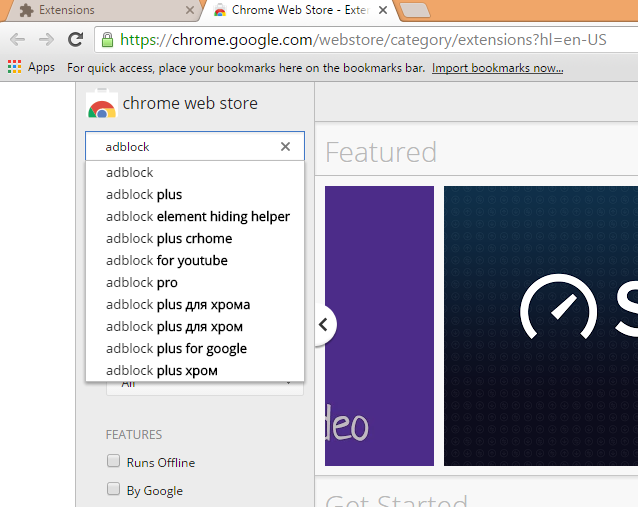The width and height of the screenshot is (638, 507).
Task: Show previous featured item with left chevron
Action: click(324, 325)
